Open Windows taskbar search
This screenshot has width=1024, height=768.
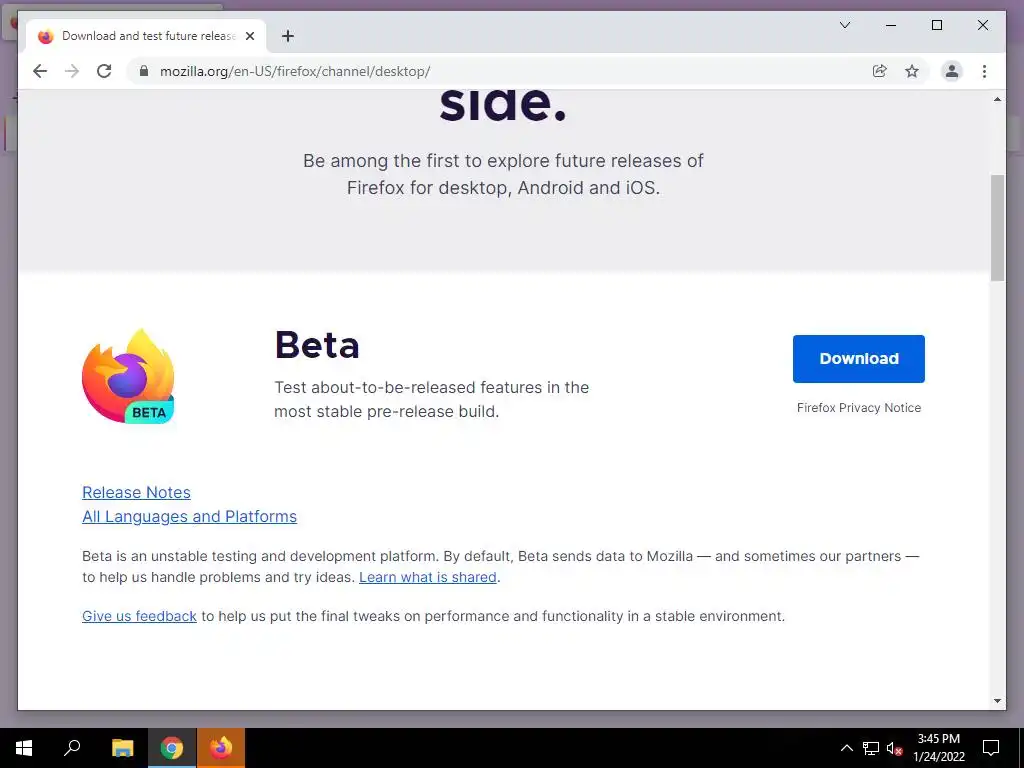pos(72,748)
